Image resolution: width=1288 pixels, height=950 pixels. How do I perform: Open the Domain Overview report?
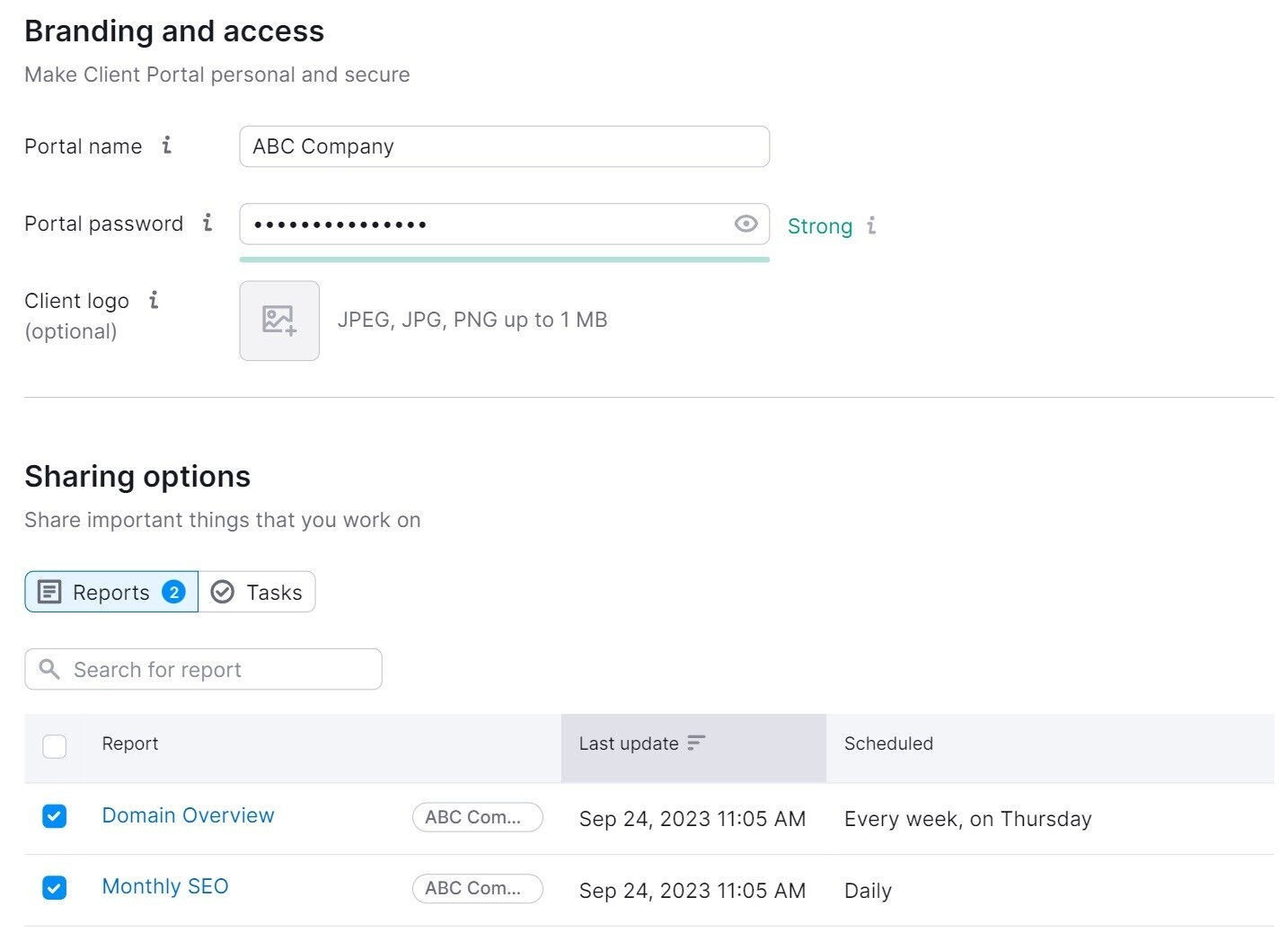(188, 816)
